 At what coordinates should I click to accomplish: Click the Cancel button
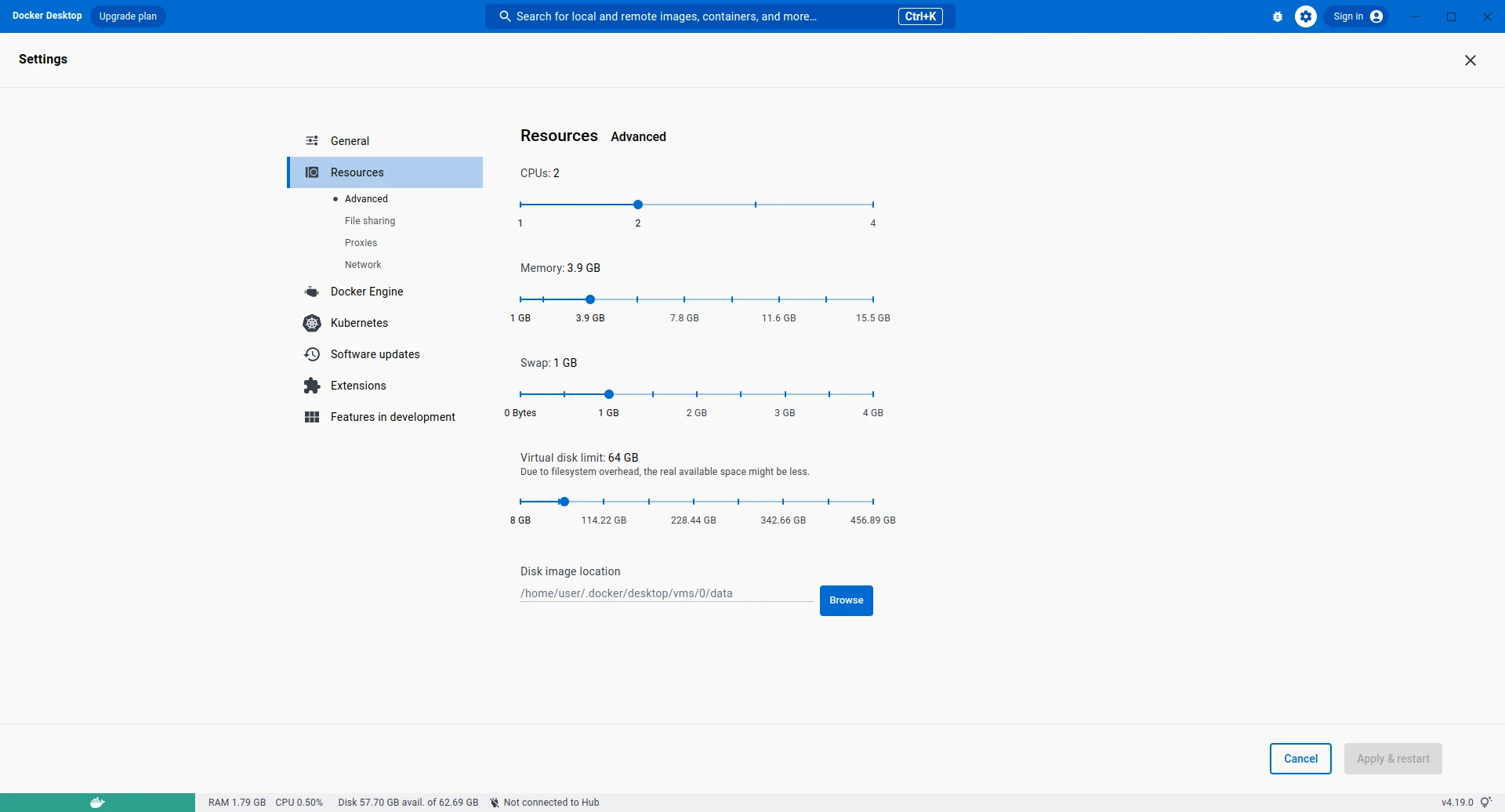point(1300,759)
